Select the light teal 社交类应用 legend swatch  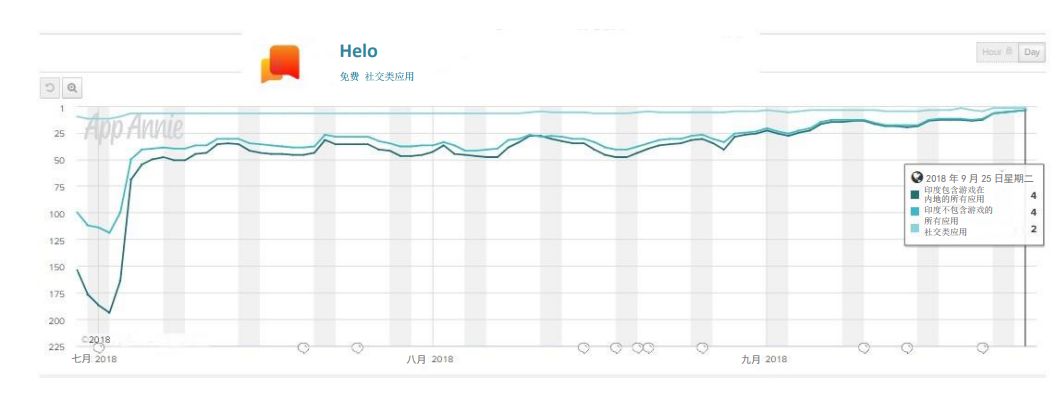pyautogui.click(x=916, y=229)
